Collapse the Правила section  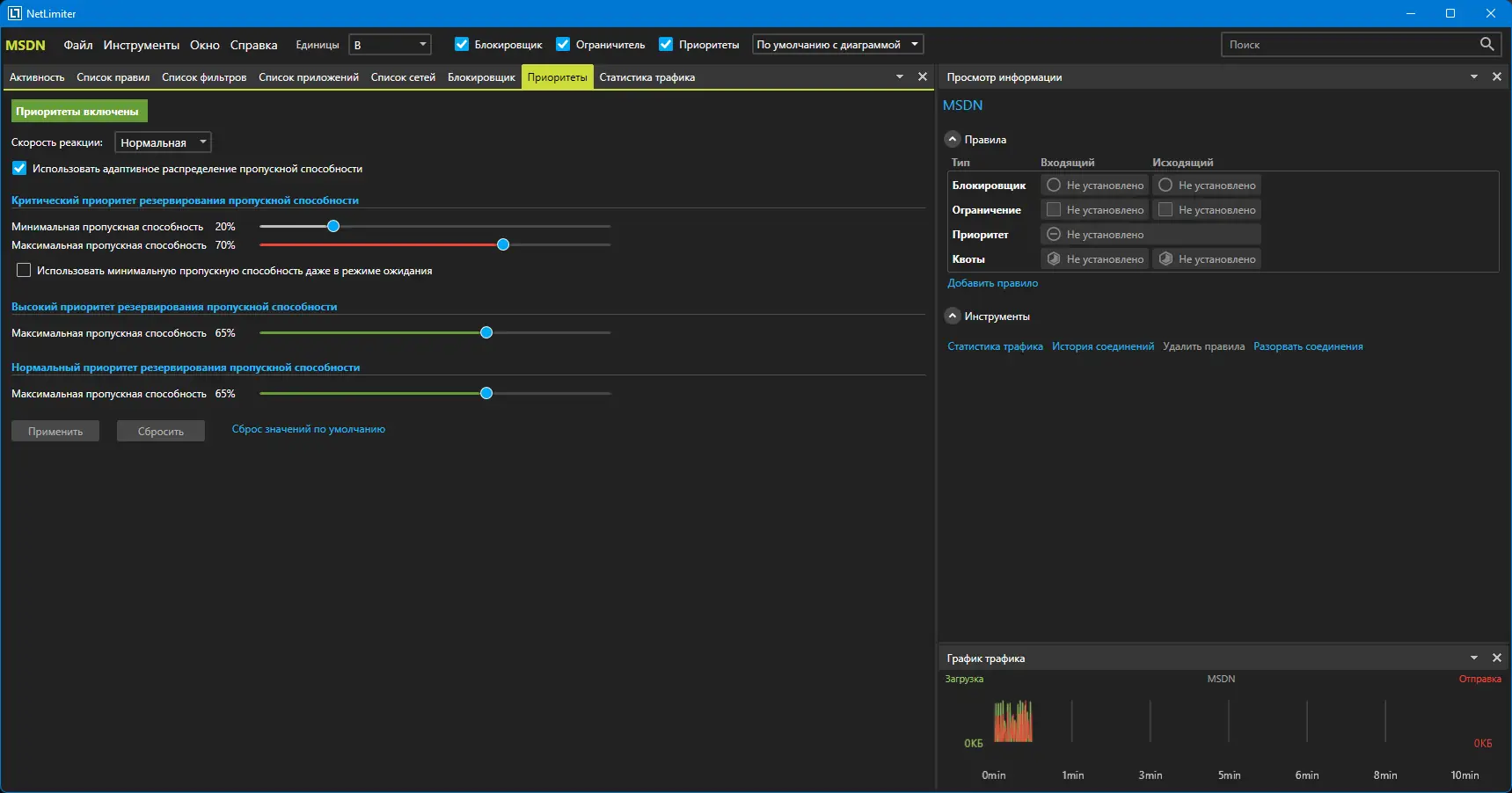953,140
